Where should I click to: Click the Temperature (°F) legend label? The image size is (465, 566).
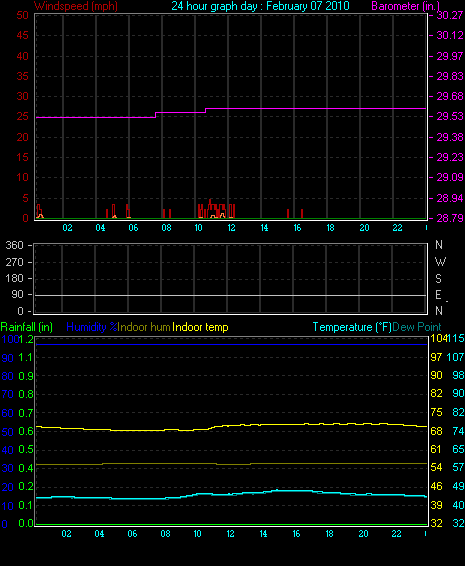coord(352,327)
